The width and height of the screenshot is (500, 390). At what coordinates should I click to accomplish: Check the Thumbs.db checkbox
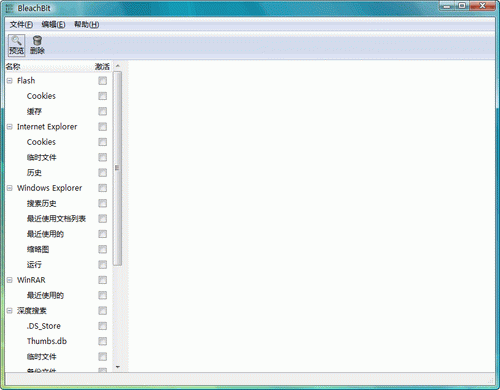[103, 341]
